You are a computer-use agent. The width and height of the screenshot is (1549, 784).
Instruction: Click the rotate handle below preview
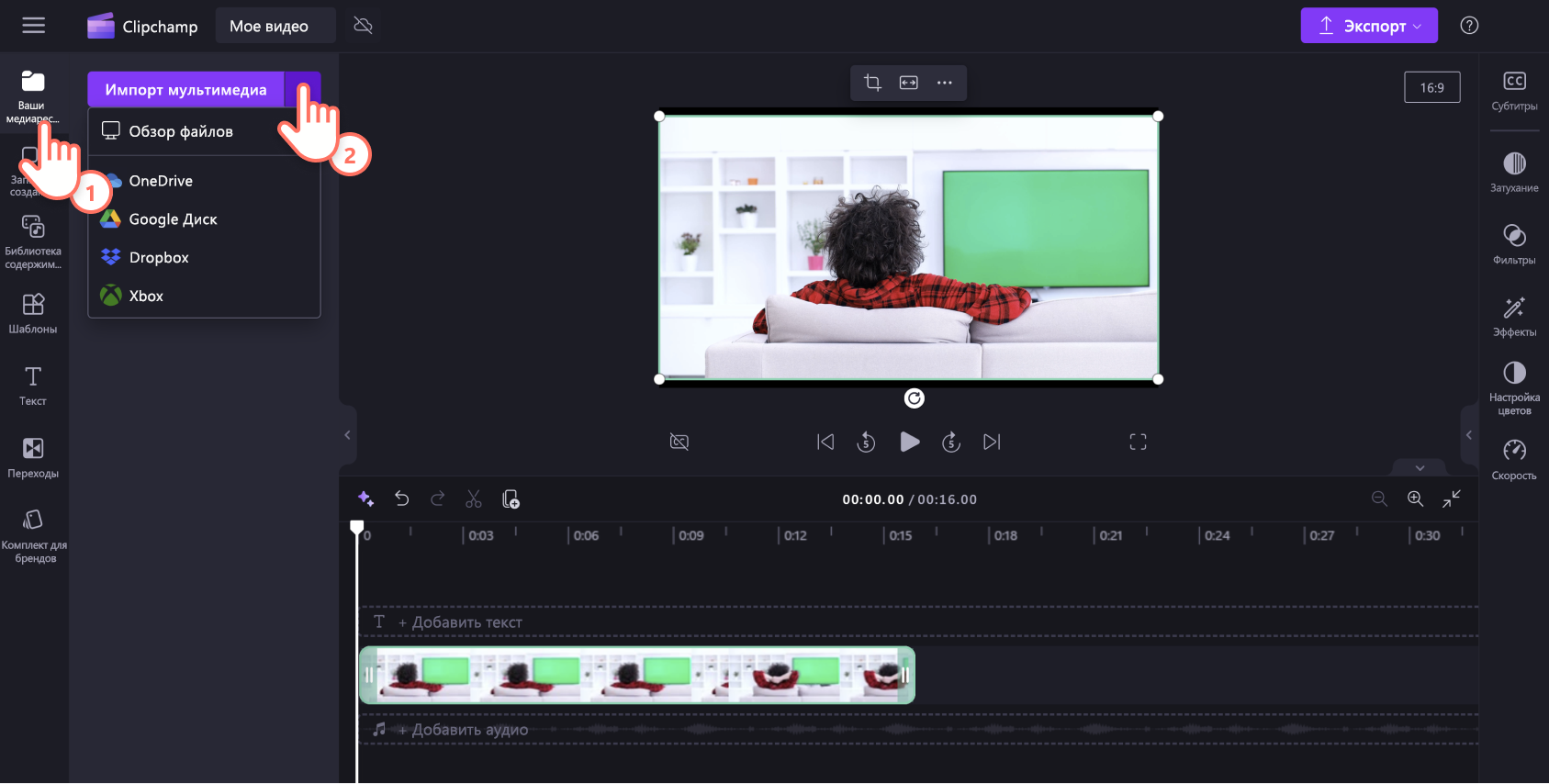[914, 398]
